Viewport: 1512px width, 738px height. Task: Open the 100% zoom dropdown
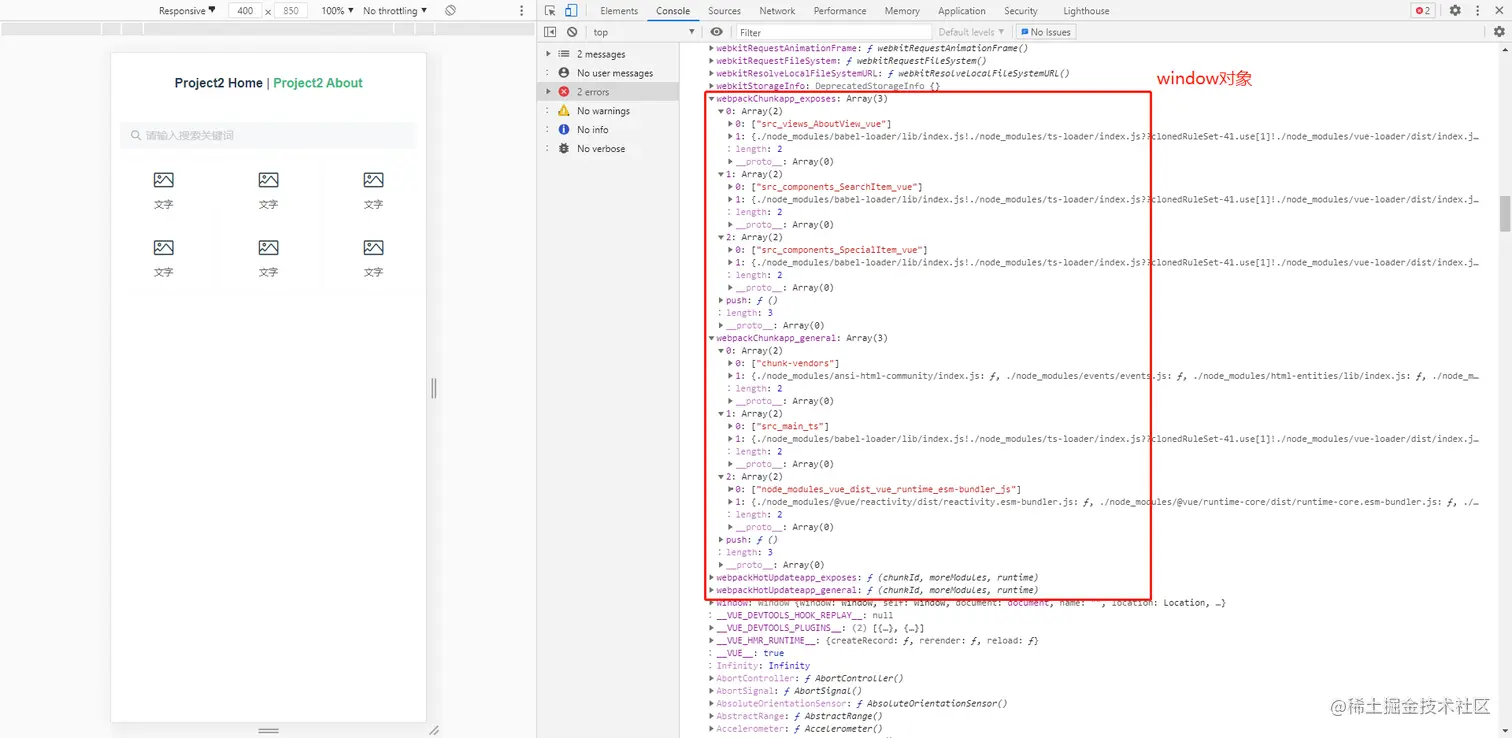(337, 11)
